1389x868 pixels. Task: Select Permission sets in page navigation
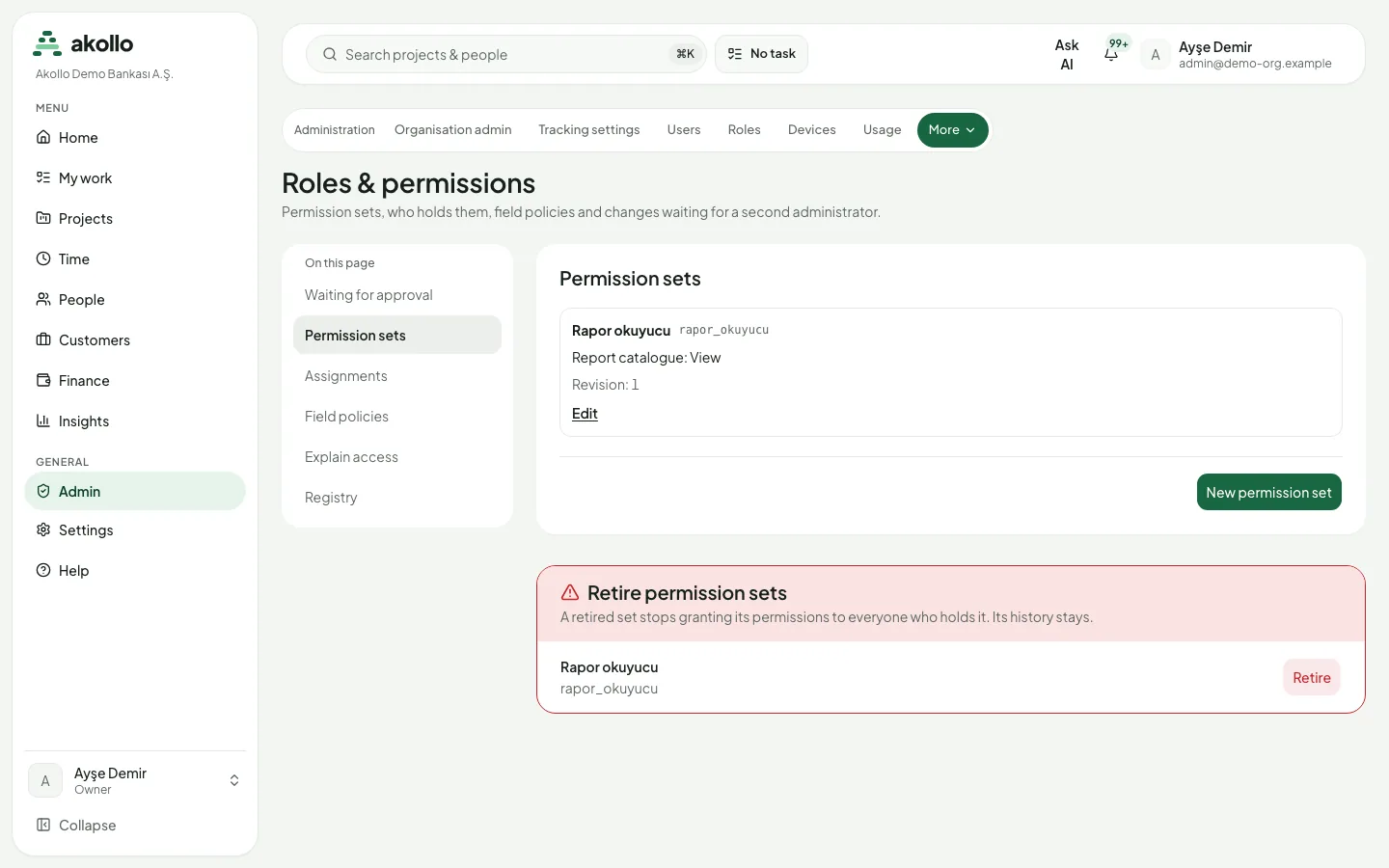[x=397, y=335]
